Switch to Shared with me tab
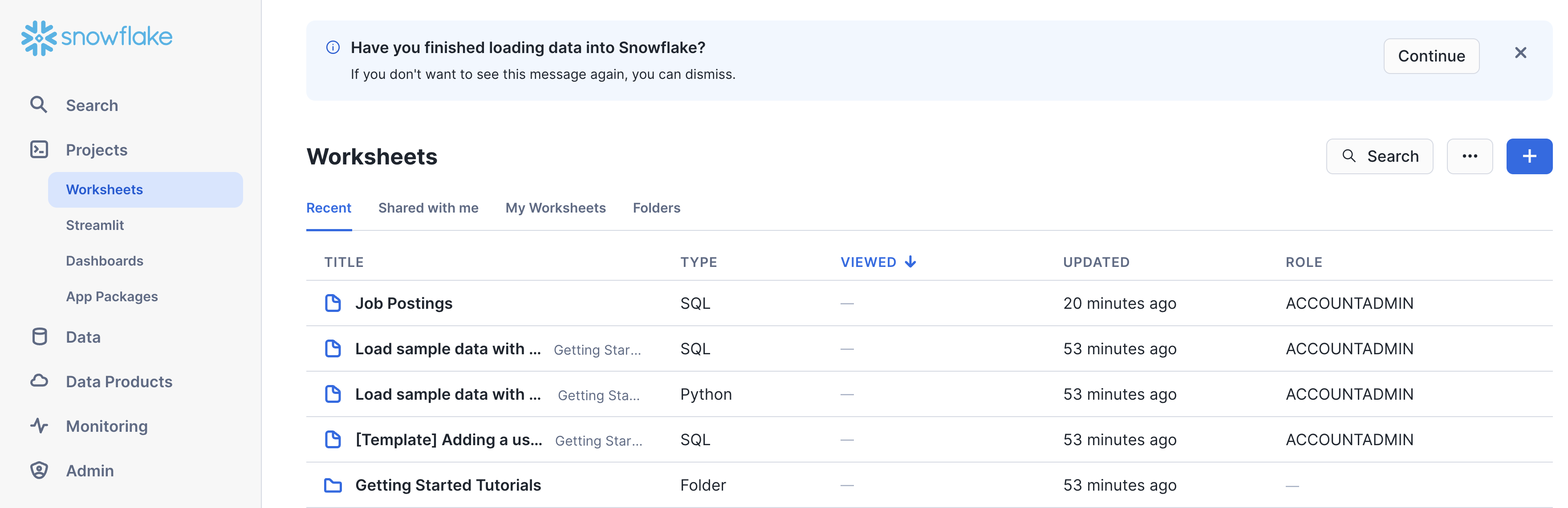The height and width of the screenshot is (508, 1568). click(428, 208)
